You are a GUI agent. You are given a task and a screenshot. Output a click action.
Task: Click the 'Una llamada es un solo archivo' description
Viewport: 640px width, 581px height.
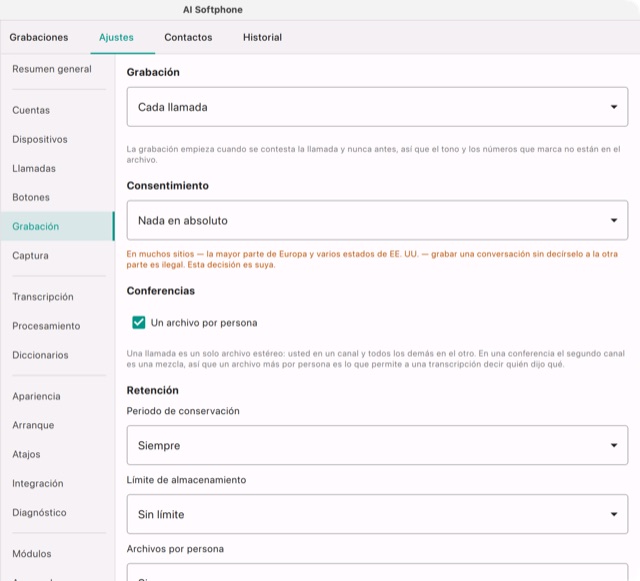point(376,359)
